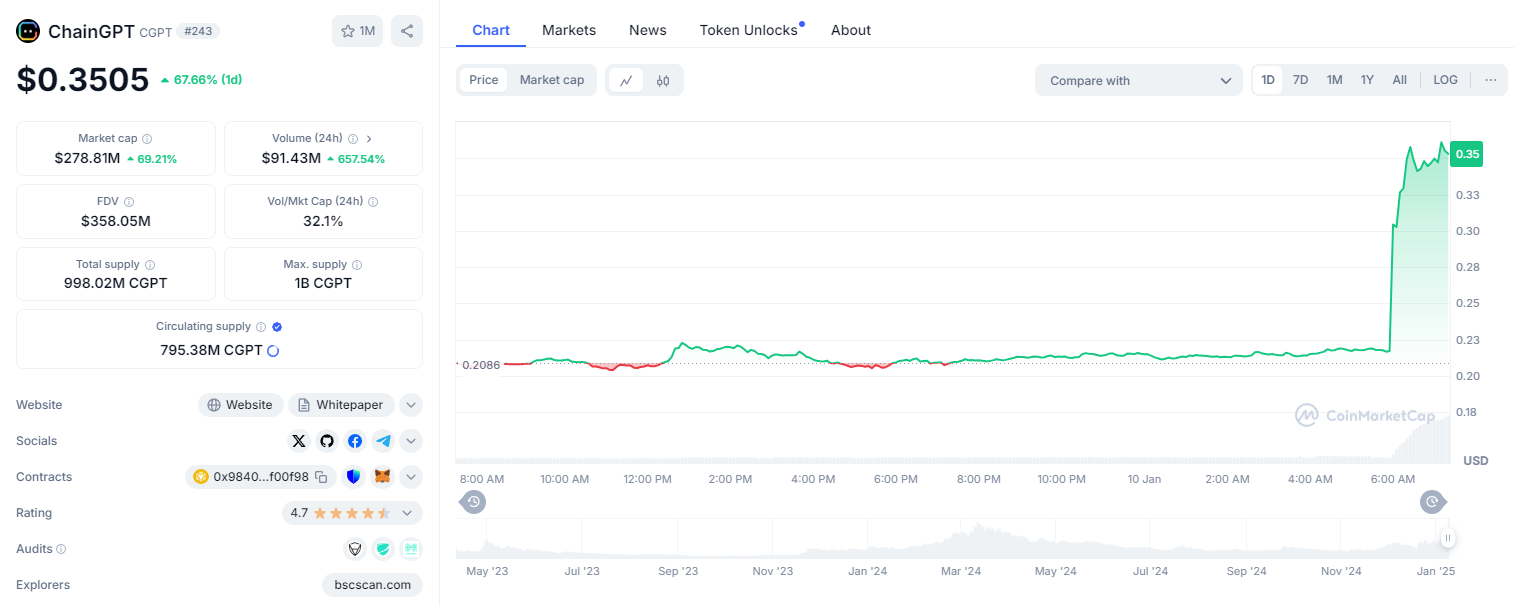The width and height of the screenshot is (1514, 606).
Task: Click Max. supply info icon
Action: click(x=357, y=265)
